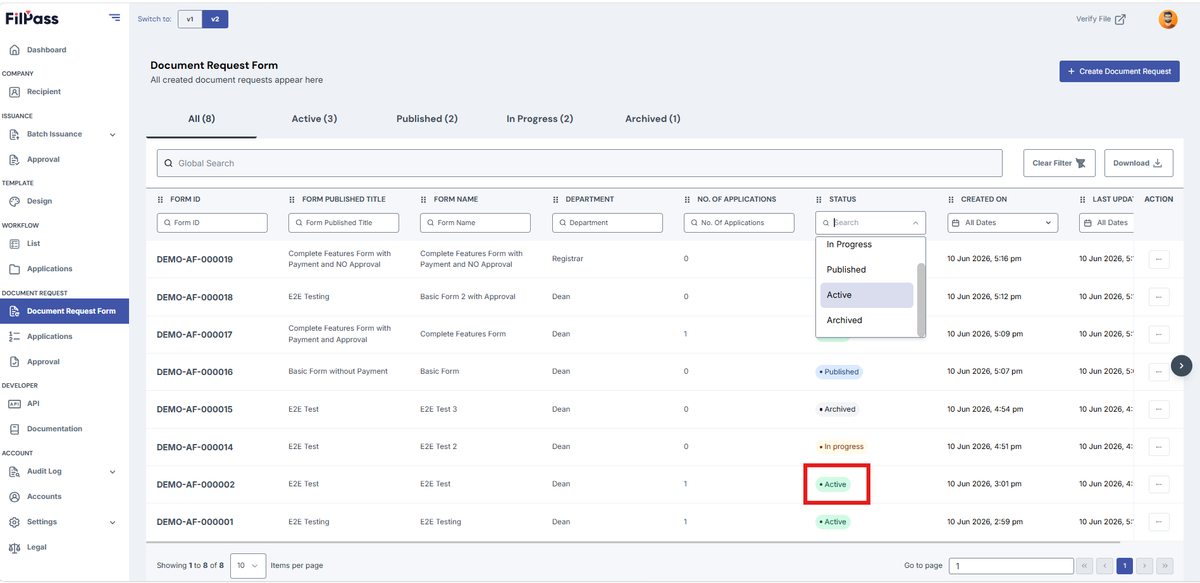
Task: Open the API developer page
Action: pos(33,404)
